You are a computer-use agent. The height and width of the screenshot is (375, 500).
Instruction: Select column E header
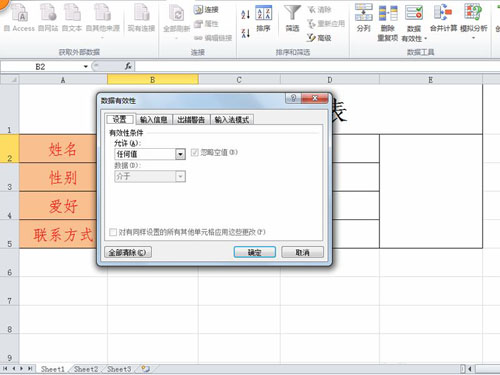coord(431,80)
